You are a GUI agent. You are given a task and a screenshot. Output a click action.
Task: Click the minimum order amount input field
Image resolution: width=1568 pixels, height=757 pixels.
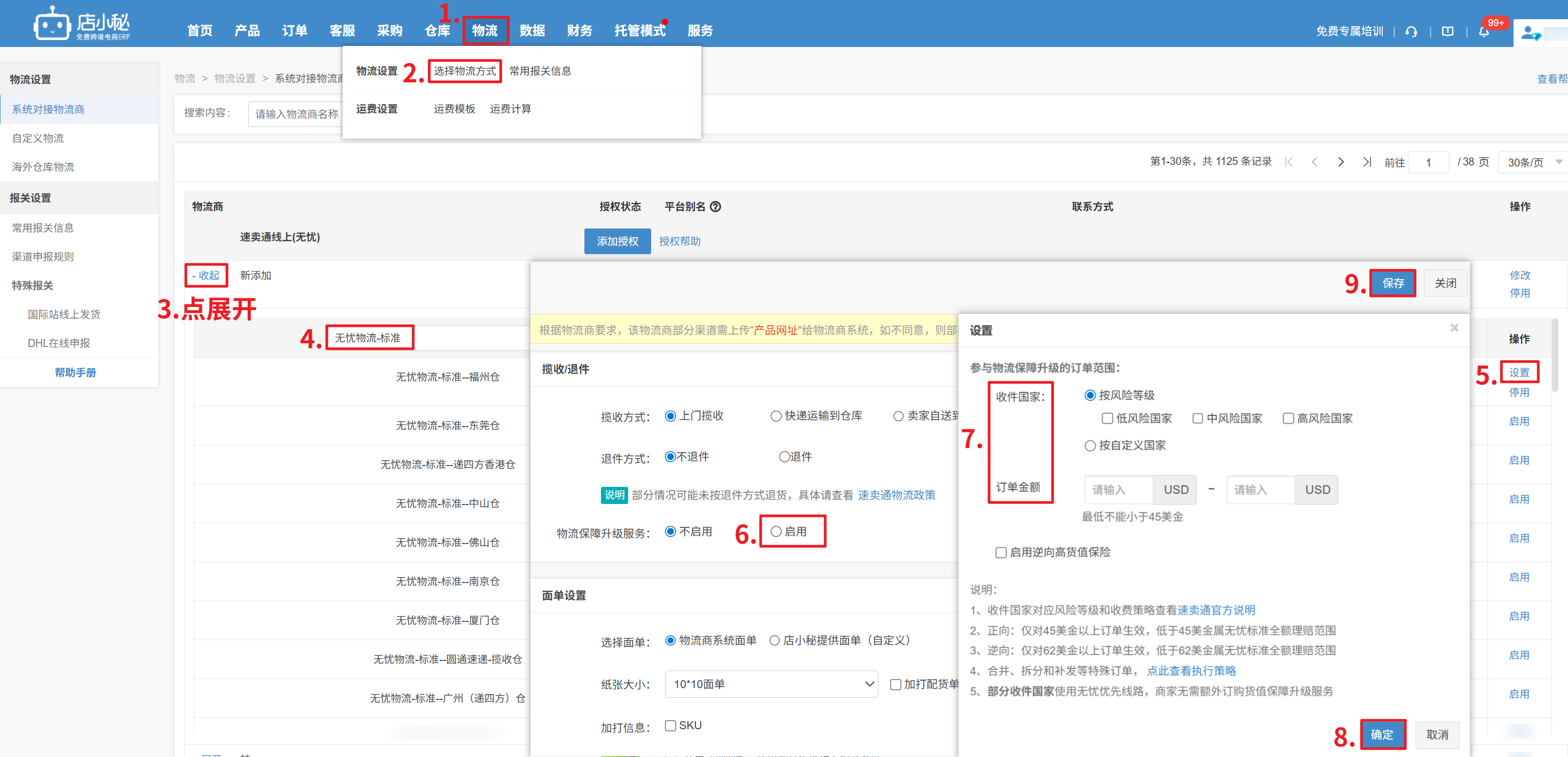1118,490
